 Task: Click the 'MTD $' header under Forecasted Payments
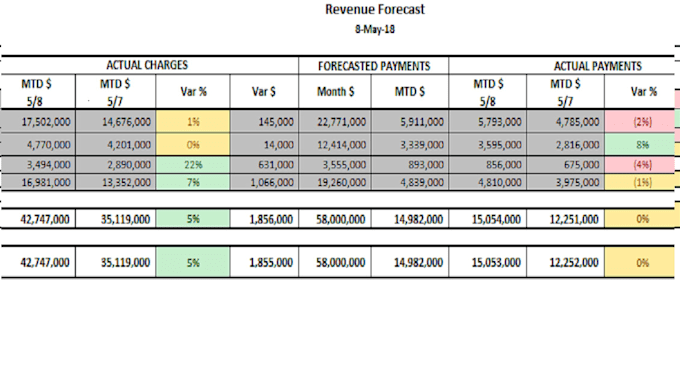(x=410, y=92)
